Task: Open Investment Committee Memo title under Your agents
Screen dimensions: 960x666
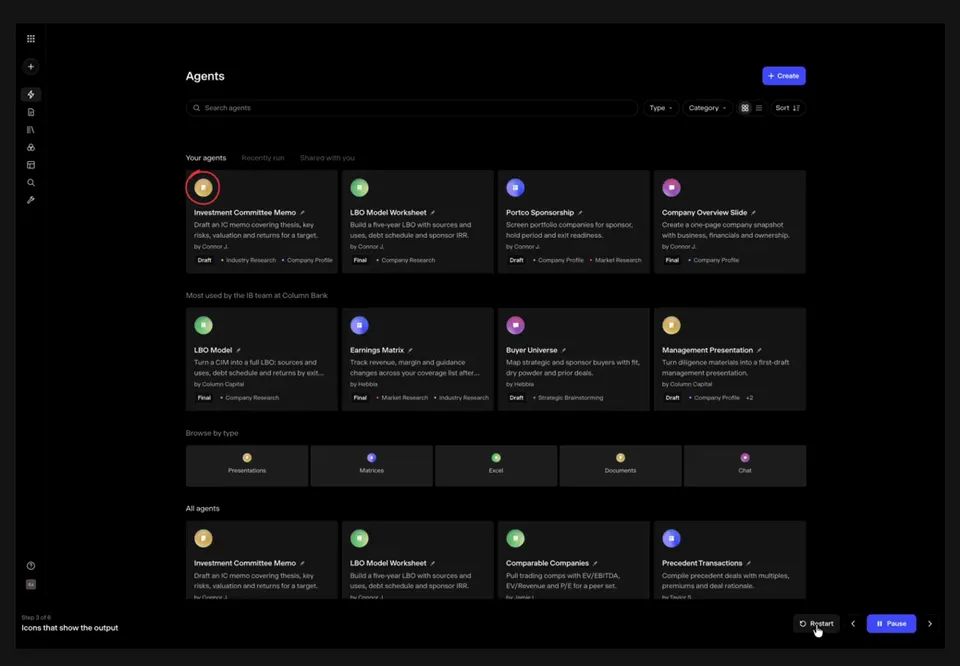Action: 245,212
